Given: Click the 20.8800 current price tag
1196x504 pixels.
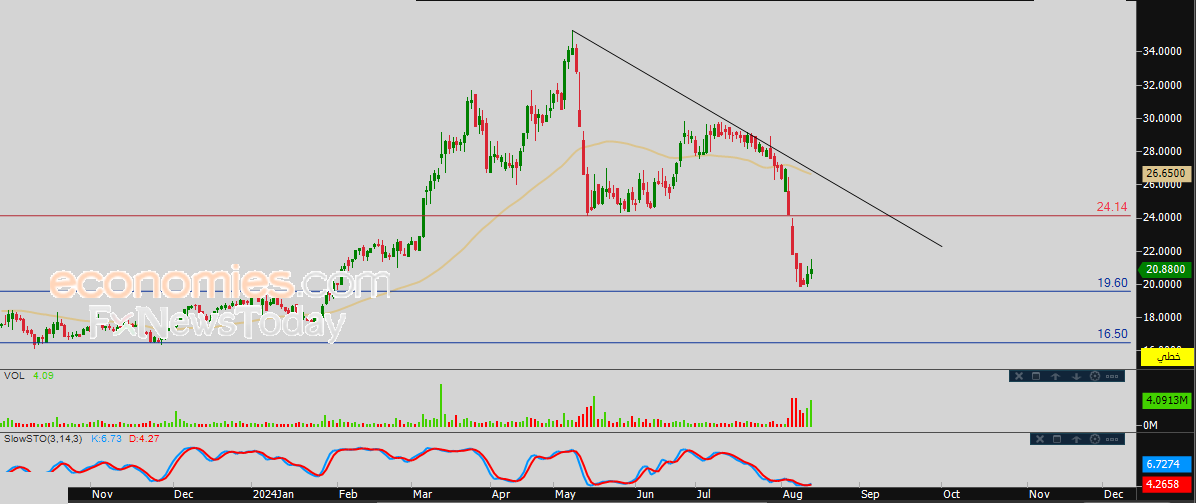Looking at the screenshot, I should (1165, 270).
